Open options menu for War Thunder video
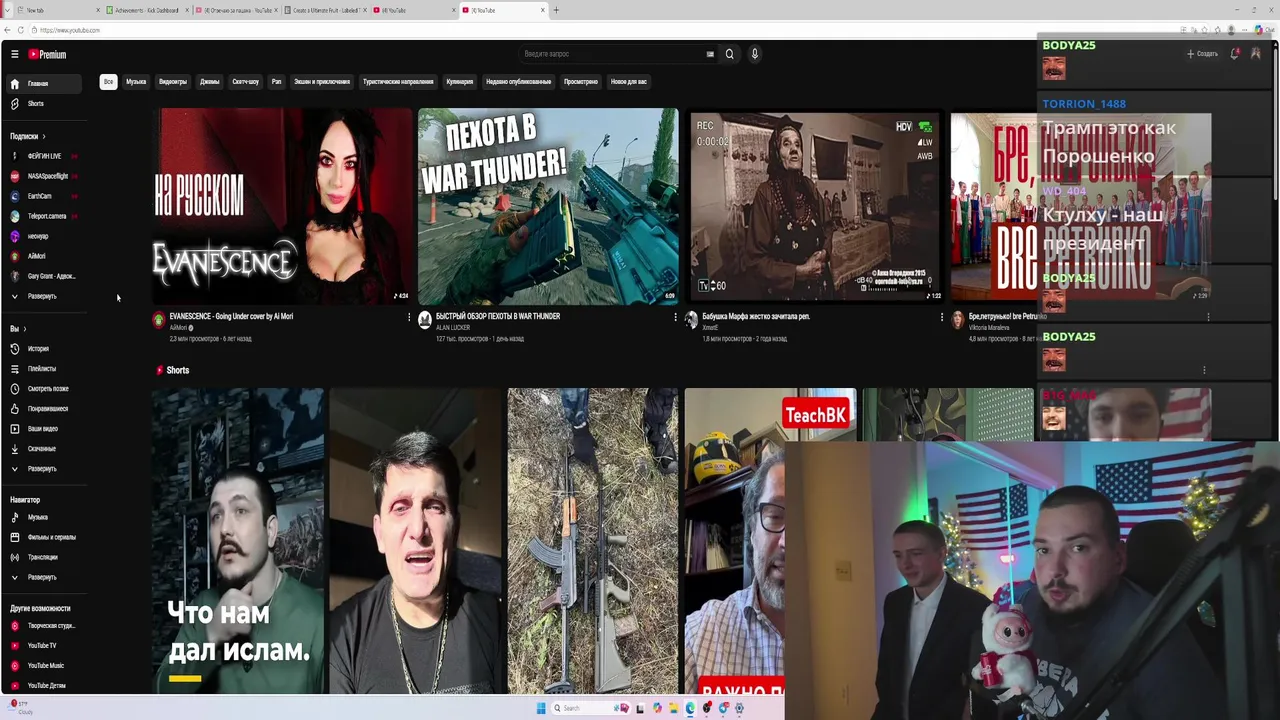The width and height of the screenshot is (1280, 720). (675, 317)
